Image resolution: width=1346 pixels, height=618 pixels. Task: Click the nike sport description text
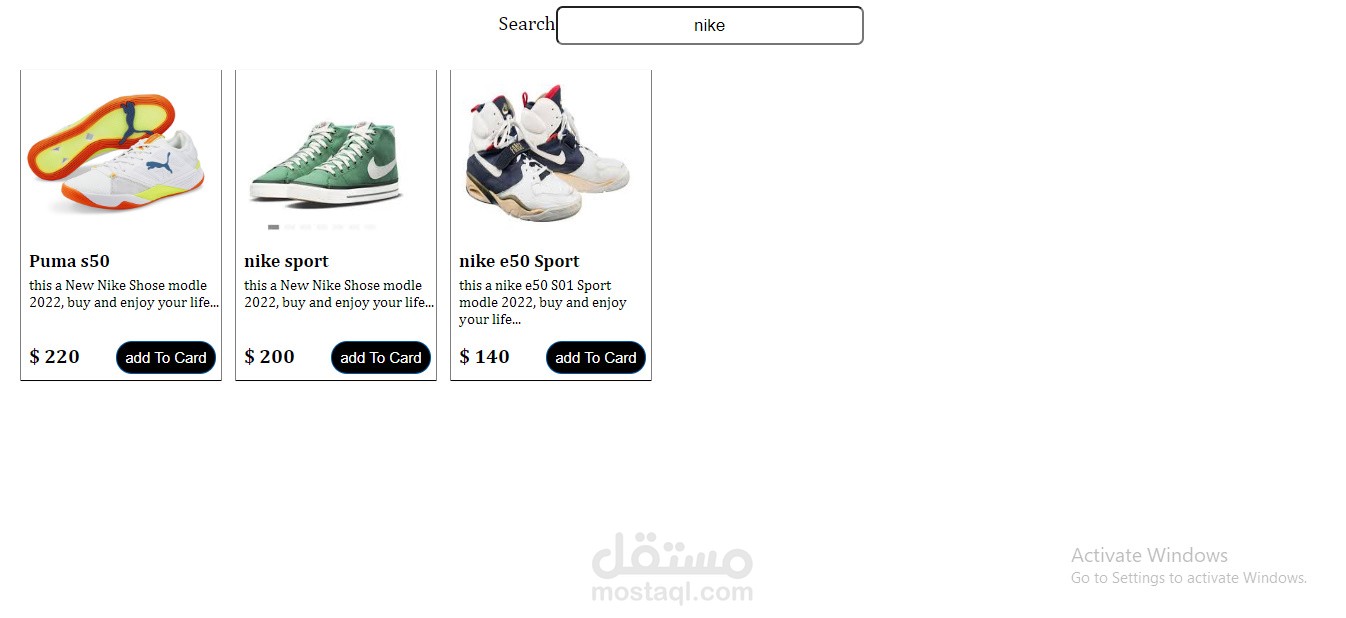click(339, 294)
